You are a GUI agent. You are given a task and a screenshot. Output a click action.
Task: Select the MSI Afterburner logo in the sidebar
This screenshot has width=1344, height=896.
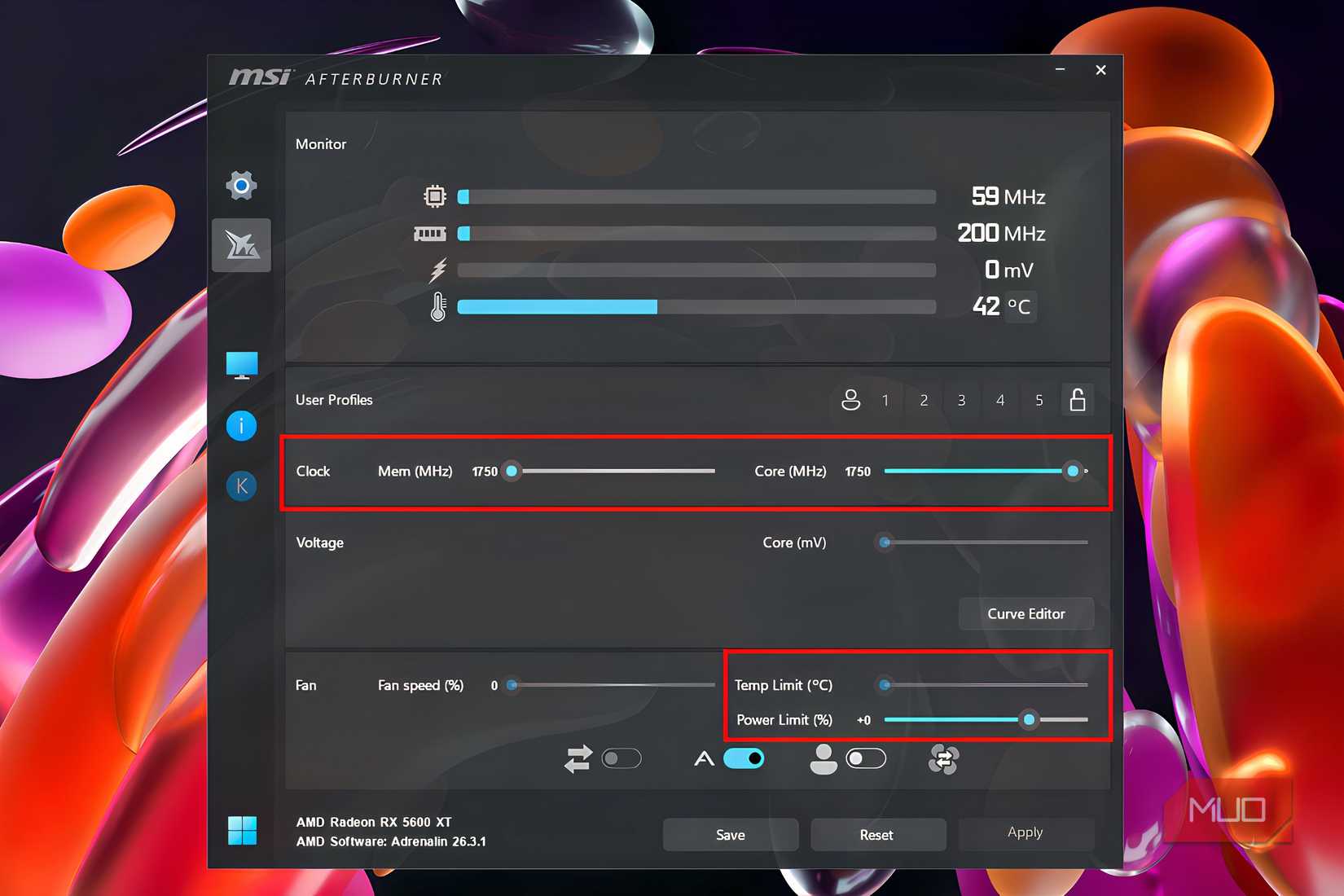pos(241,245)
